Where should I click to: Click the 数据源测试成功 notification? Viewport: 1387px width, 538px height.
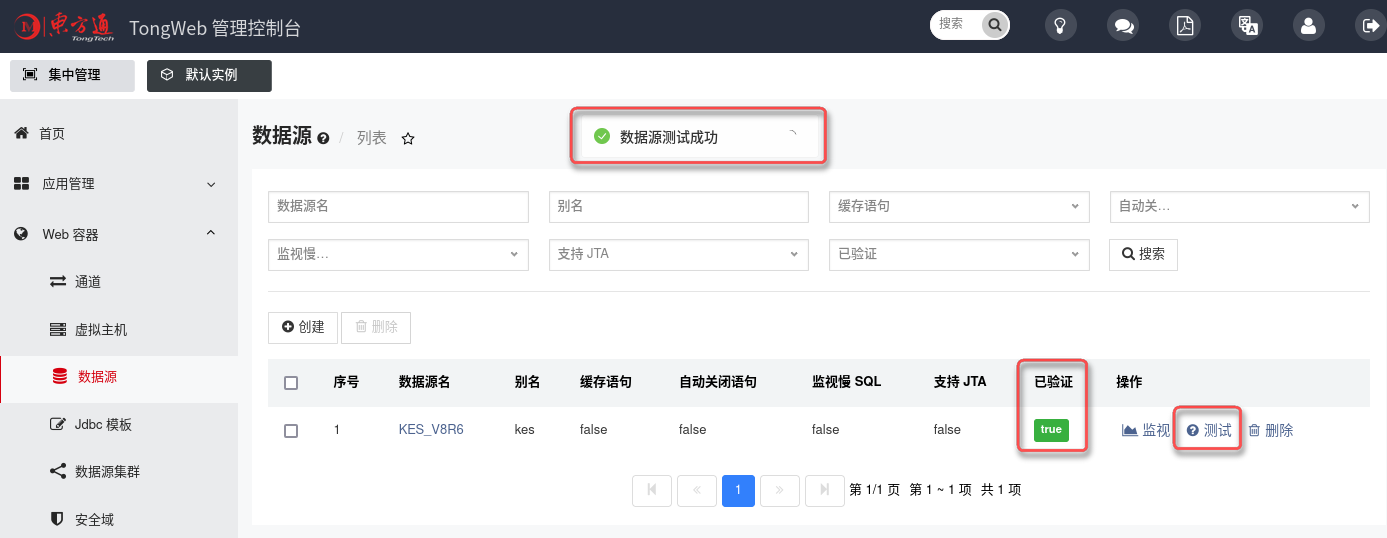[699, 138]
